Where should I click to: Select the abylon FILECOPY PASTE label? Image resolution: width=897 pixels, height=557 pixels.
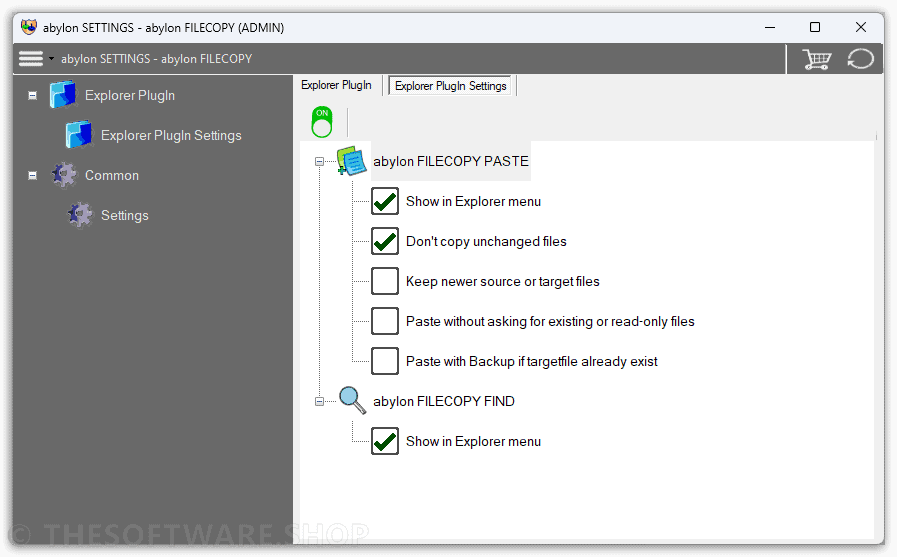(451, 161)
